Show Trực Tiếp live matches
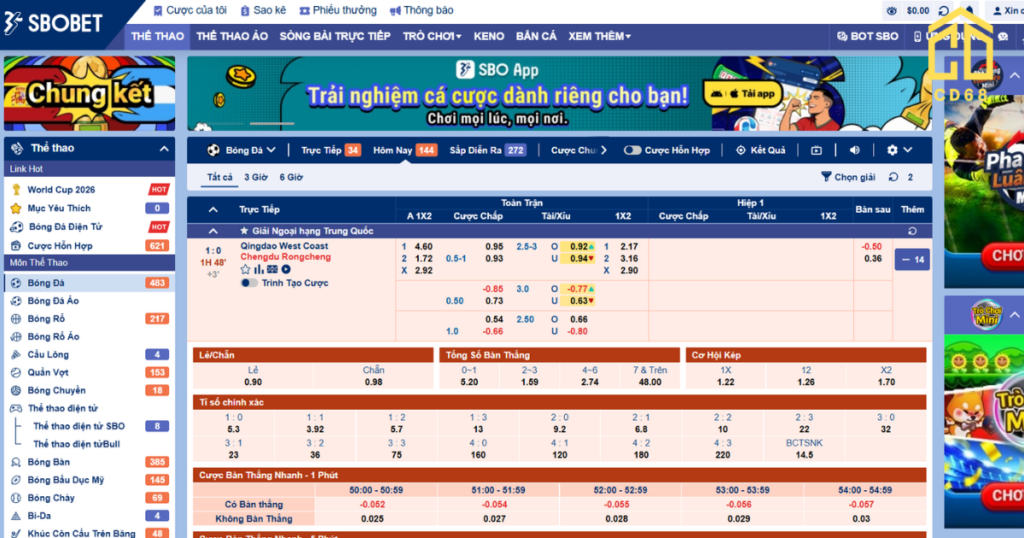1024x538 pixels. tap(330, 150)
